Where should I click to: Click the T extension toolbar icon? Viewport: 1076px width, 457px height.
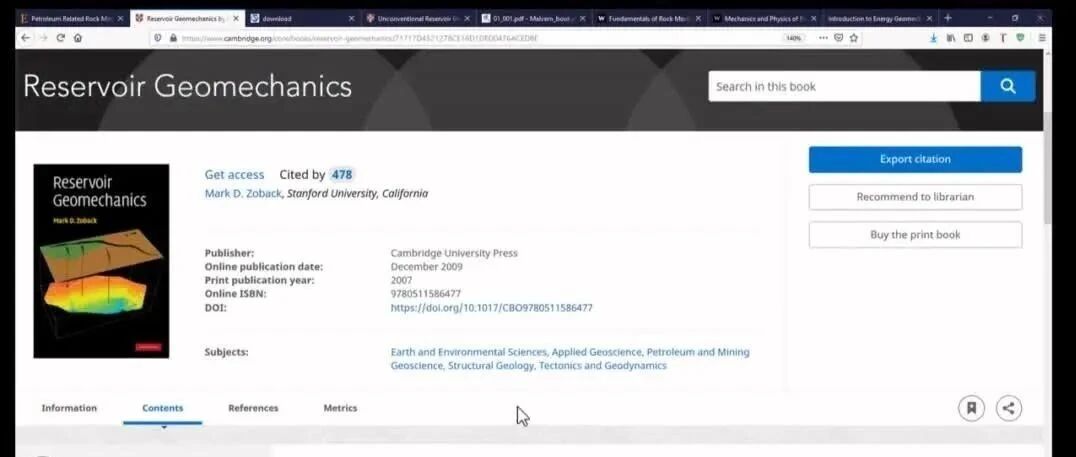tap(1003, 38)
